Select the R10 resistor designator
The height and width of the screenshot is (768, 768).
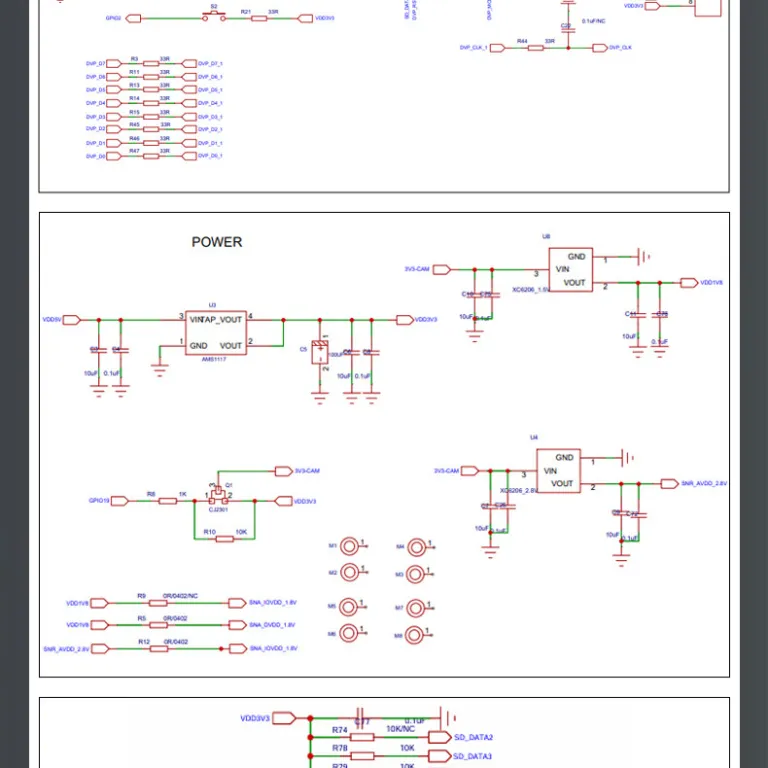tap(210, 532)
